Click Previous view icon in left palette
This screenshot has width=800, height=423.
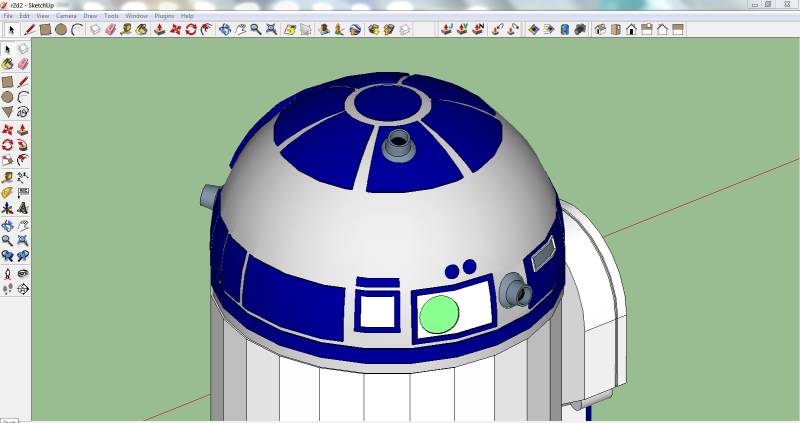pos(7,256)
